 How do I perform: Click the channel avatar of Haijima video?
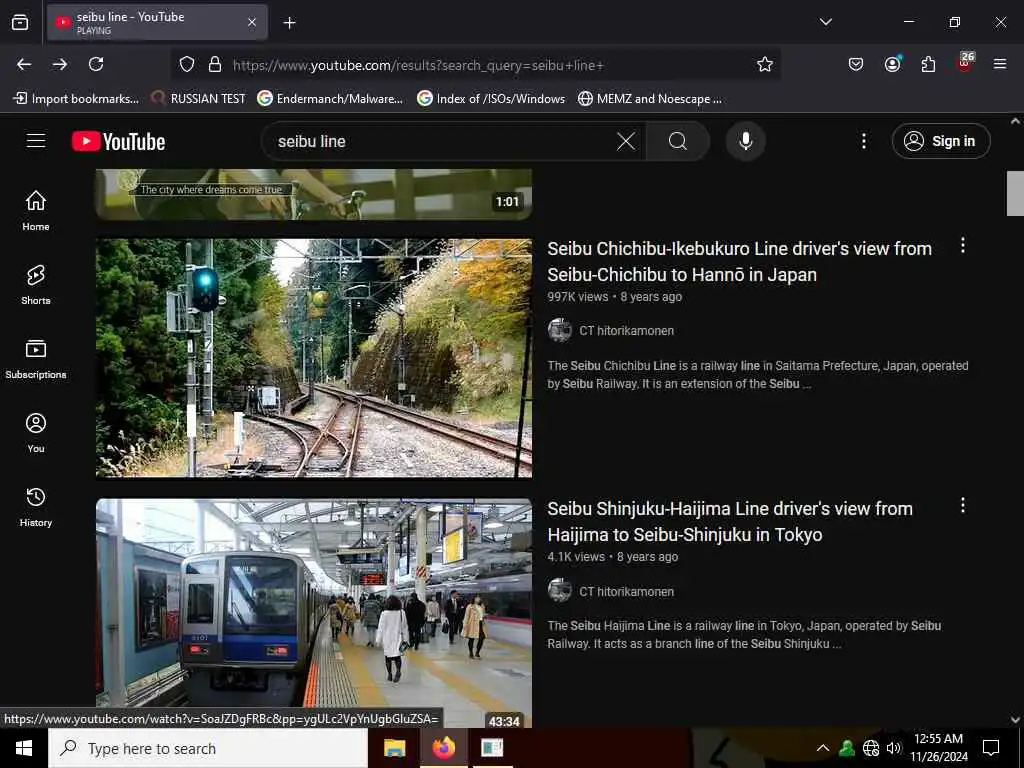[x=560, y=591]
